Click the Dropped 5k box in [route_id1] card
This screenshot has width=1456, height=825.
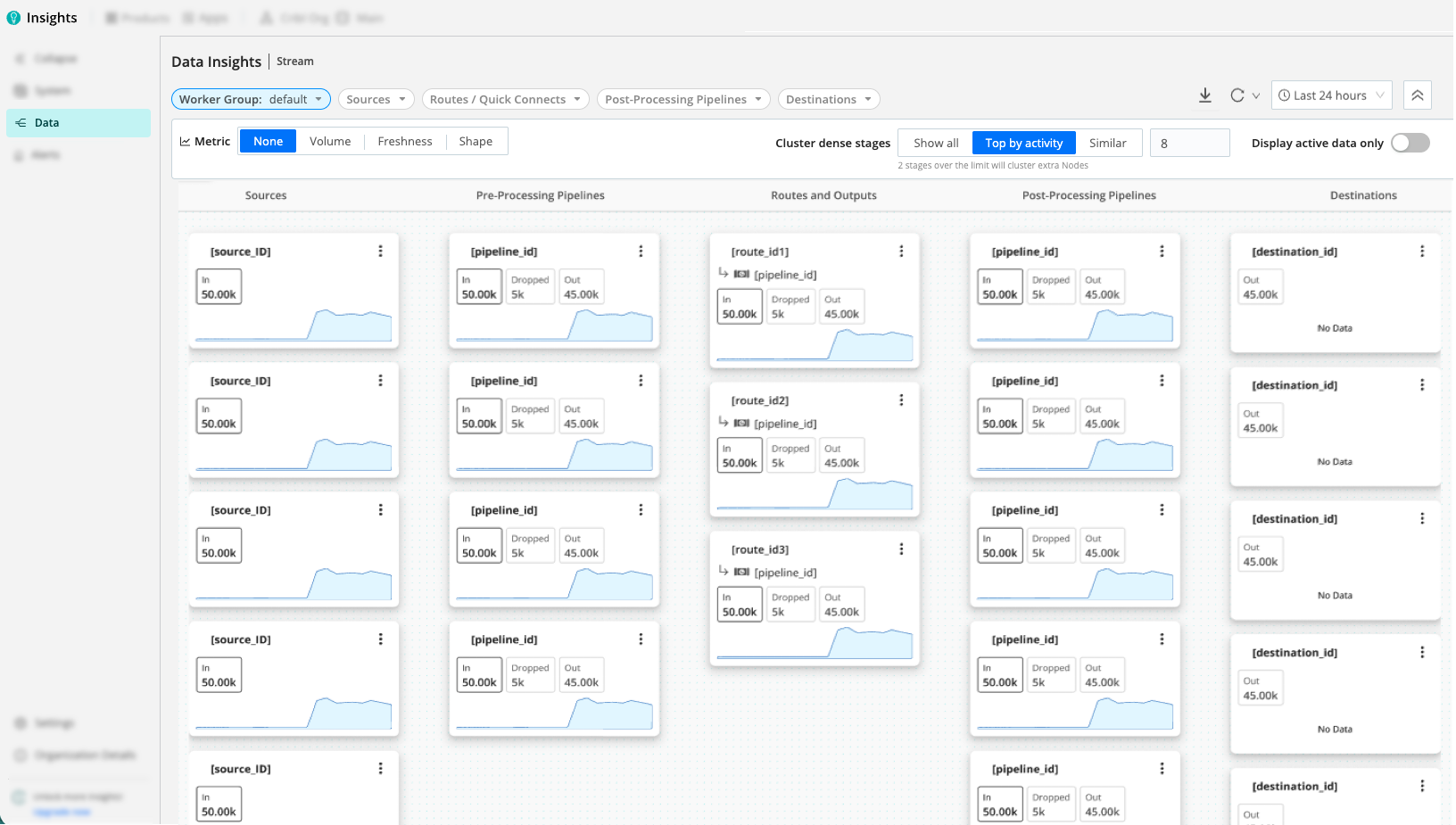tap(790, 307)
